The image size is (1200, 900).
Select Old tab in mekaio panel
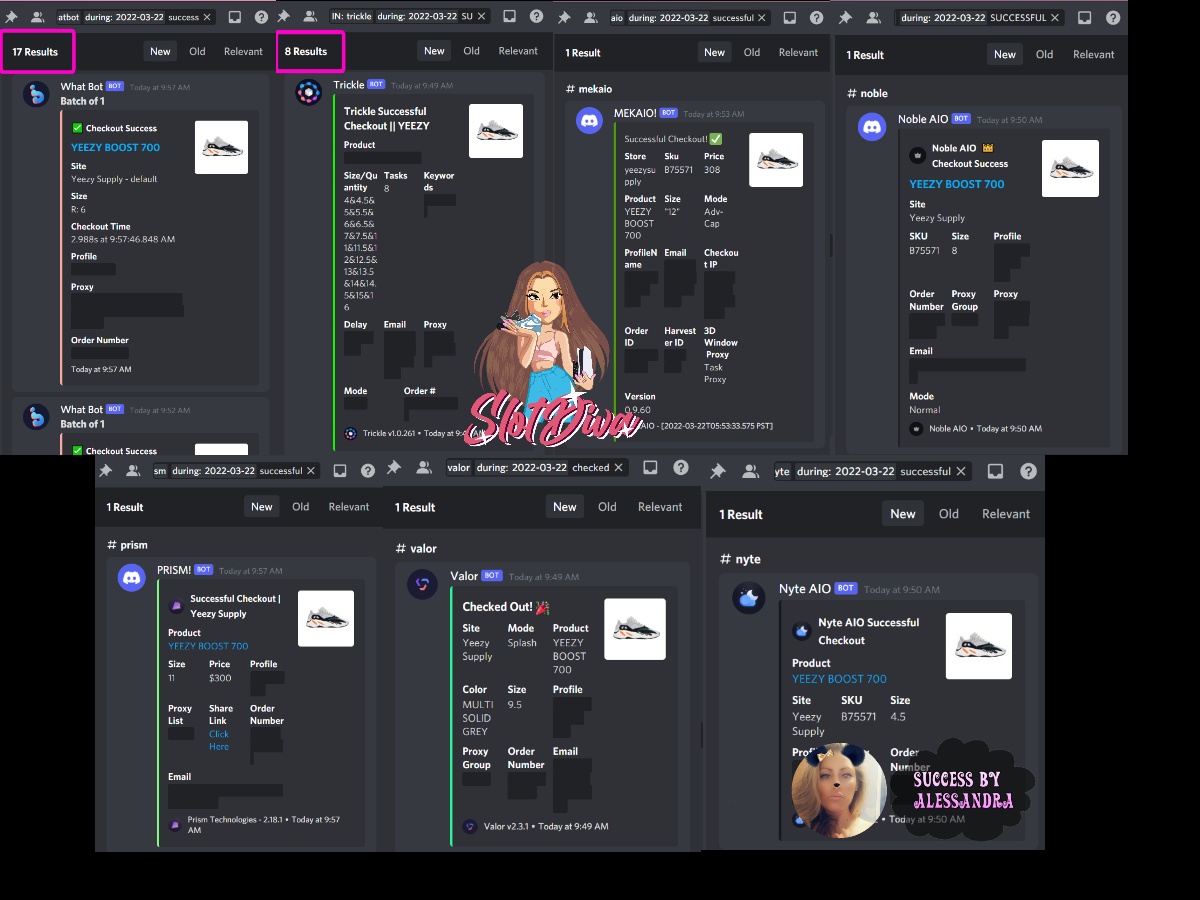pos(752,52)
